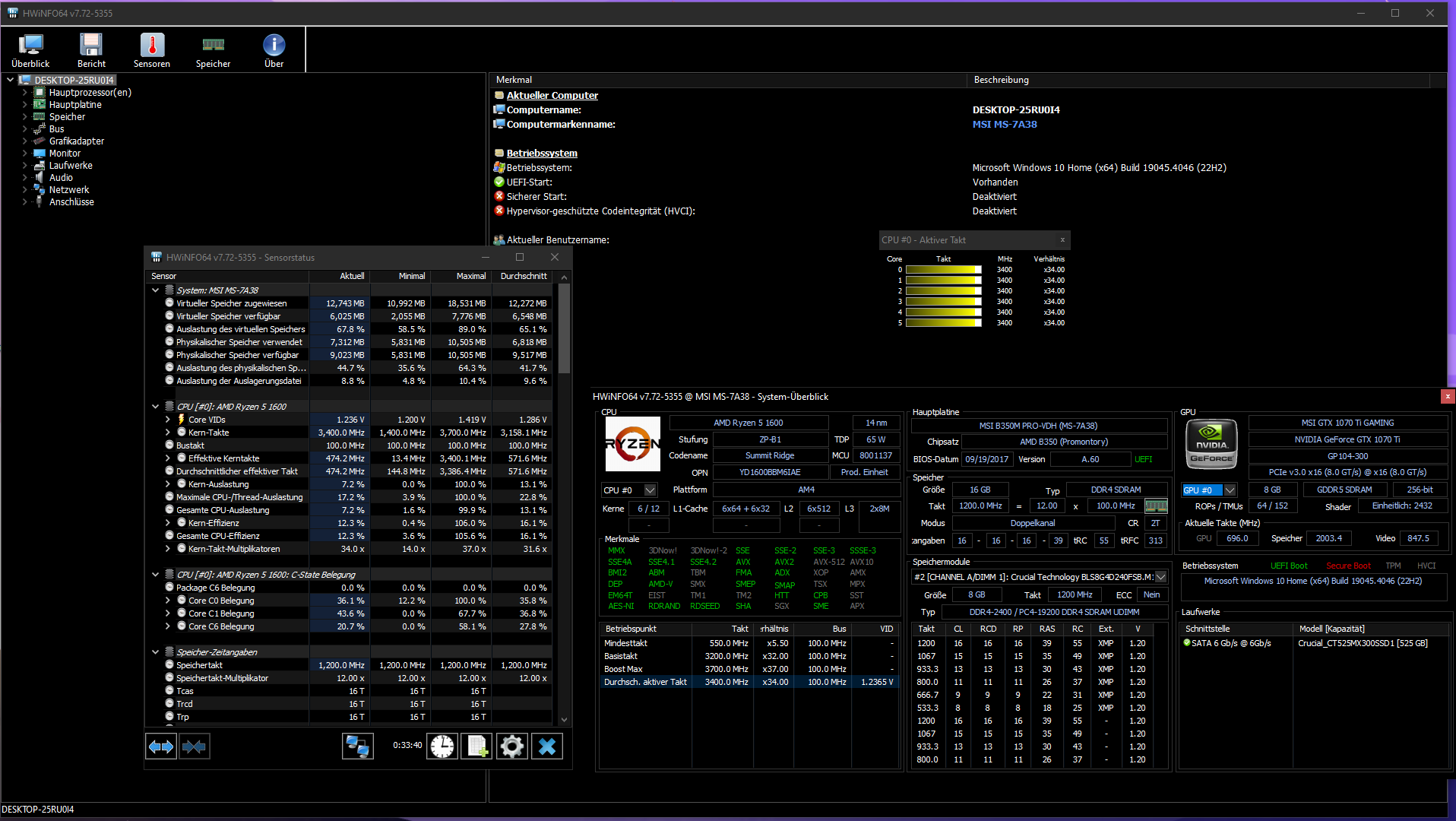The height and width of the screenshot is (821, 1456).
Task: Select the Durchschn. aktiver Takt row
Action: point(749,682)
